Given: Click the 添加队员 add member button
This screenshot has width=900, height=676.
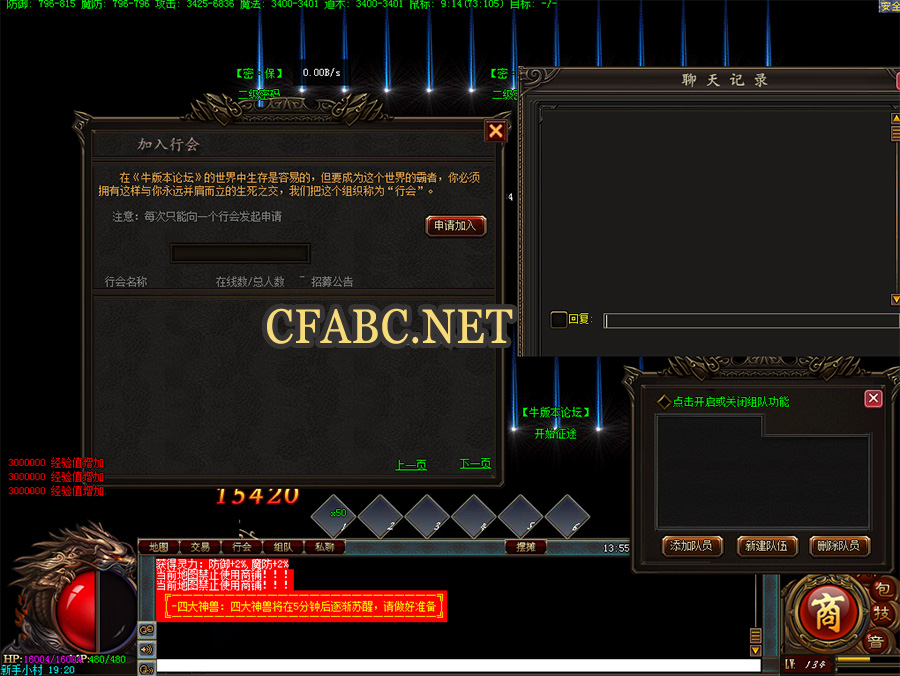Looking at the screenshot, I should (x=692, y=546).
